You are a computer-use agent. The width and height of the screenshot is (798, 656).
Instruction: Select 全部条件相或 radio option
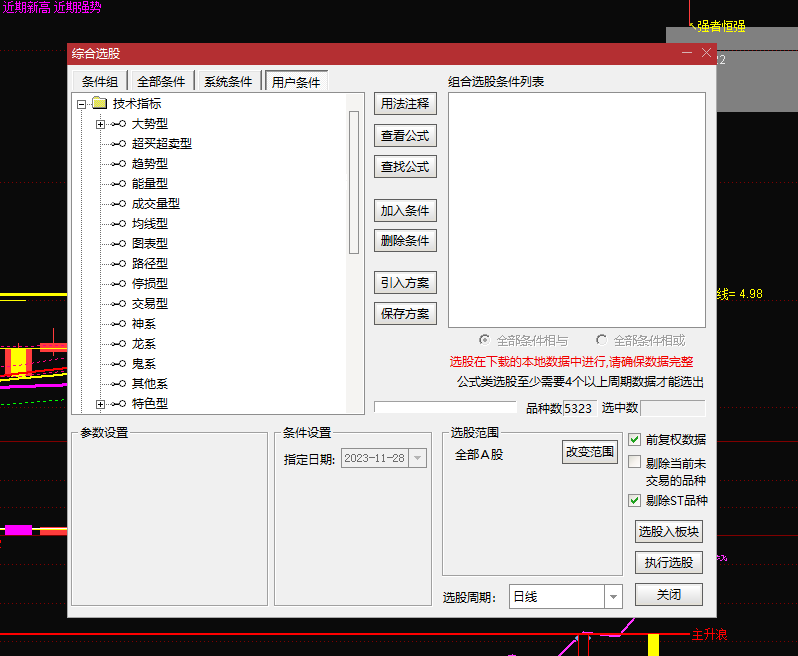click(602, 340)
